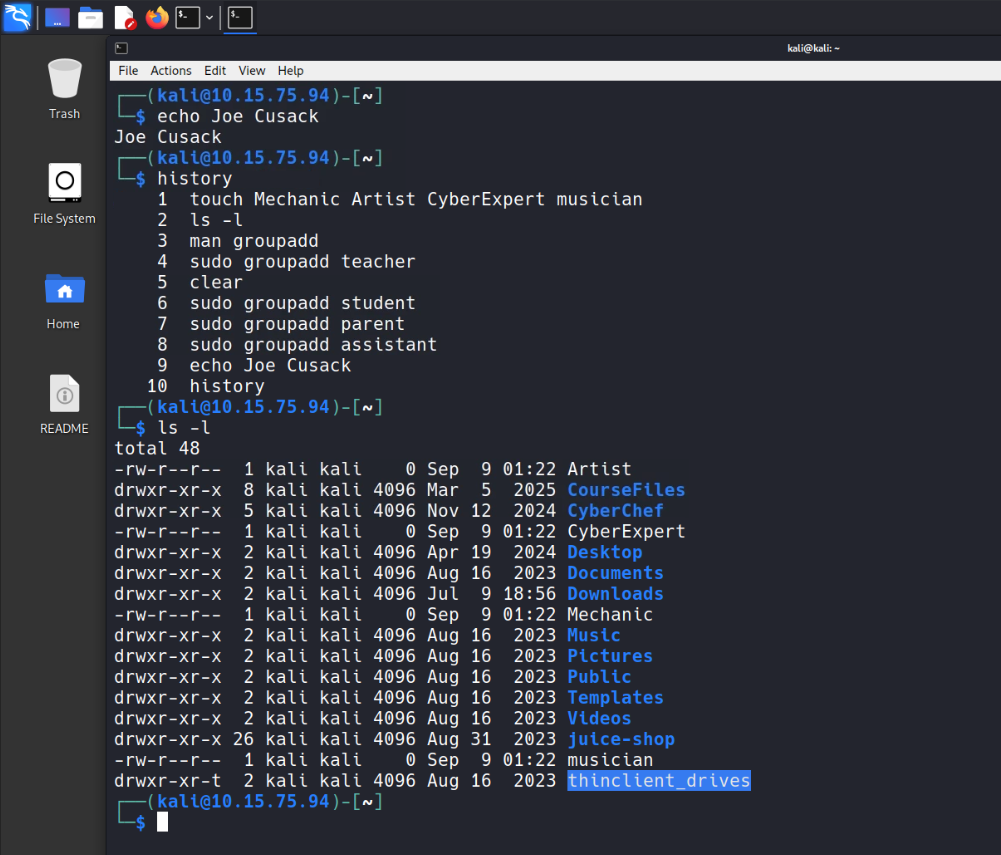Open the Actions menu
Image resolution: width=1001 pixels, height=855 pixels.
point(171,71)
